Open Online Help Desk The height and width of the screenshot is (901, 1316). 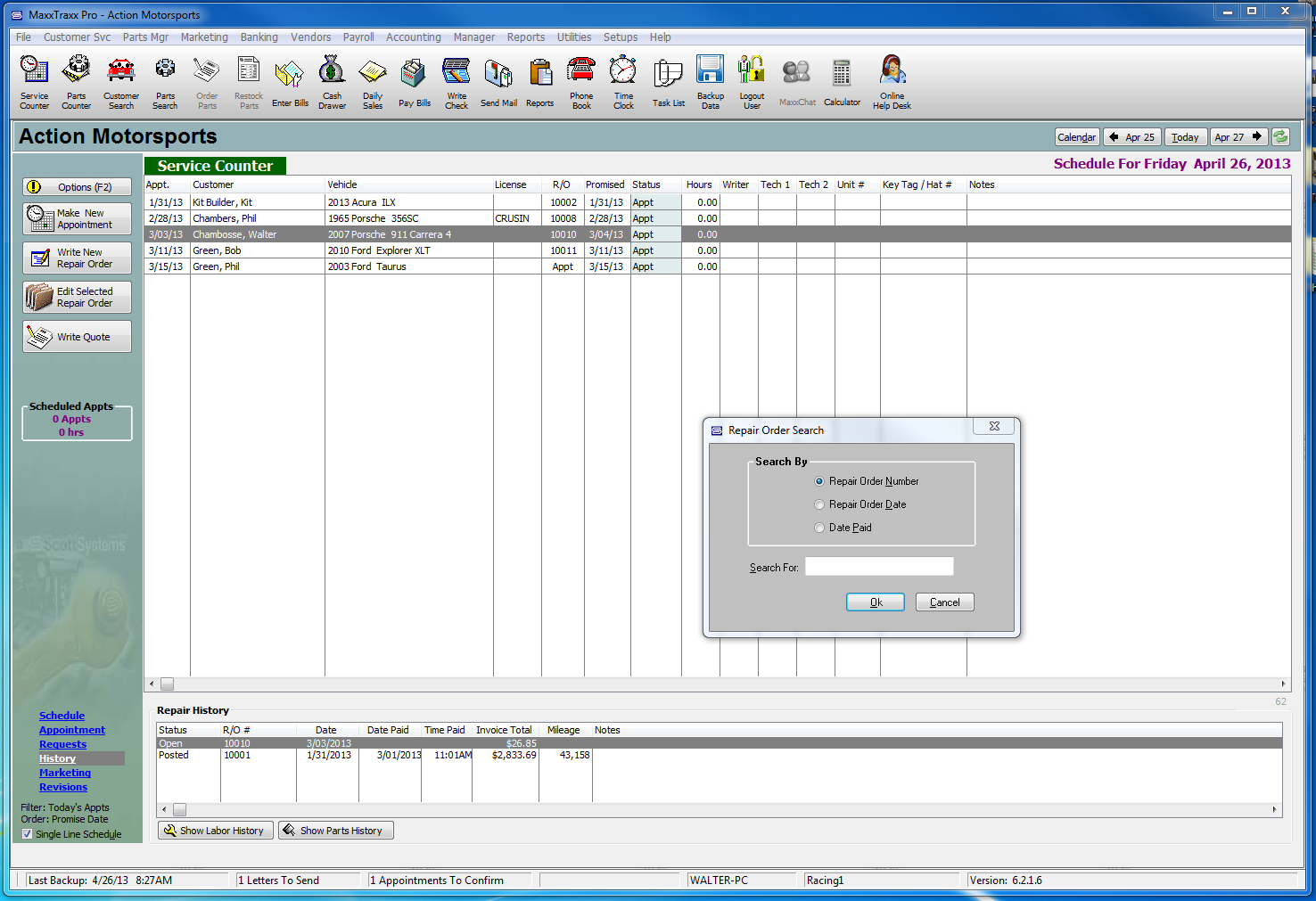pyautogui.click(x=892, y=81)
